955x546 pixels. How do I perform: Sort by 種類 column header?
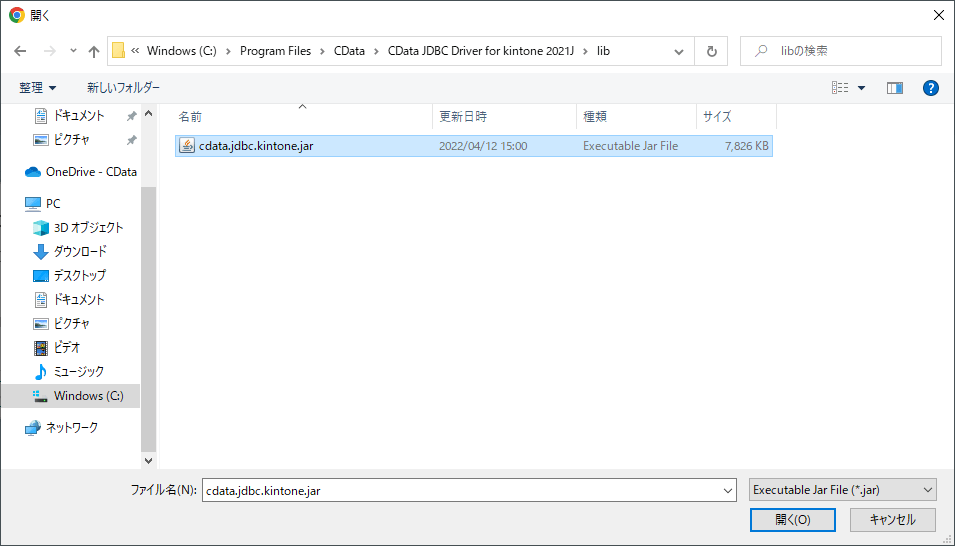[x=636, y=116]
